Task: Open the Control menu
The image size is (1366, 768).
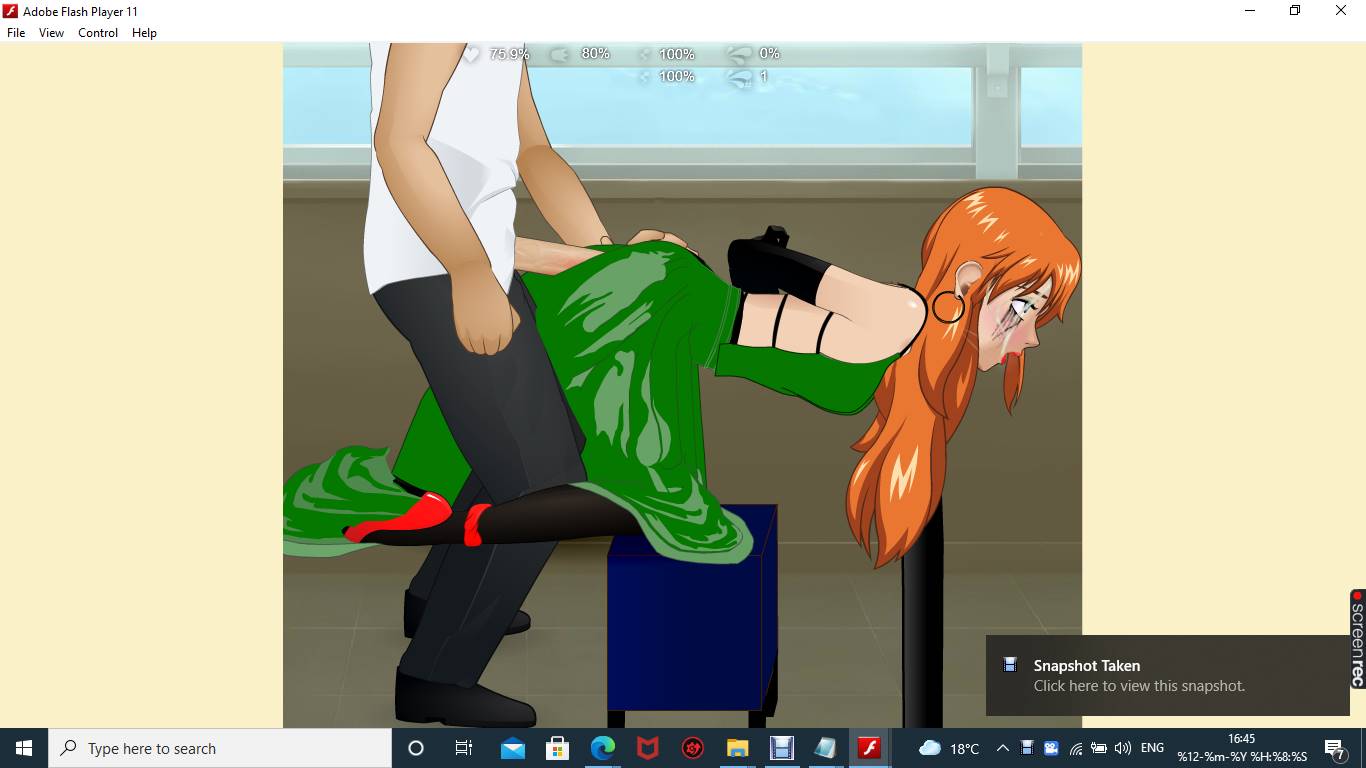Action: click(x=98, y=33)
